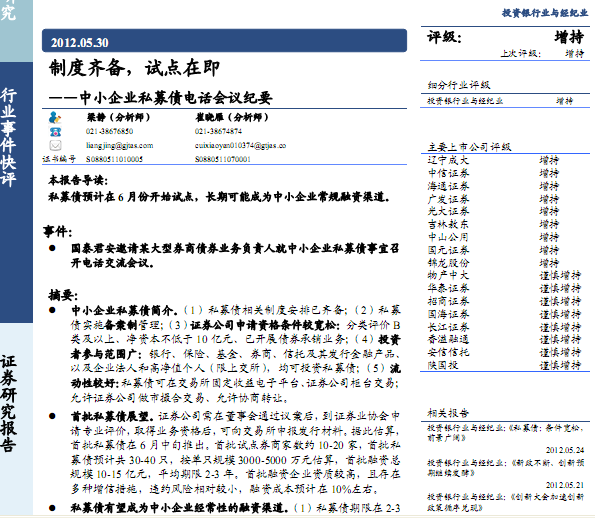Viewport: 595px width, 518px height.
Task: Click the 光大证券 row
Action: tap(505, 211)
